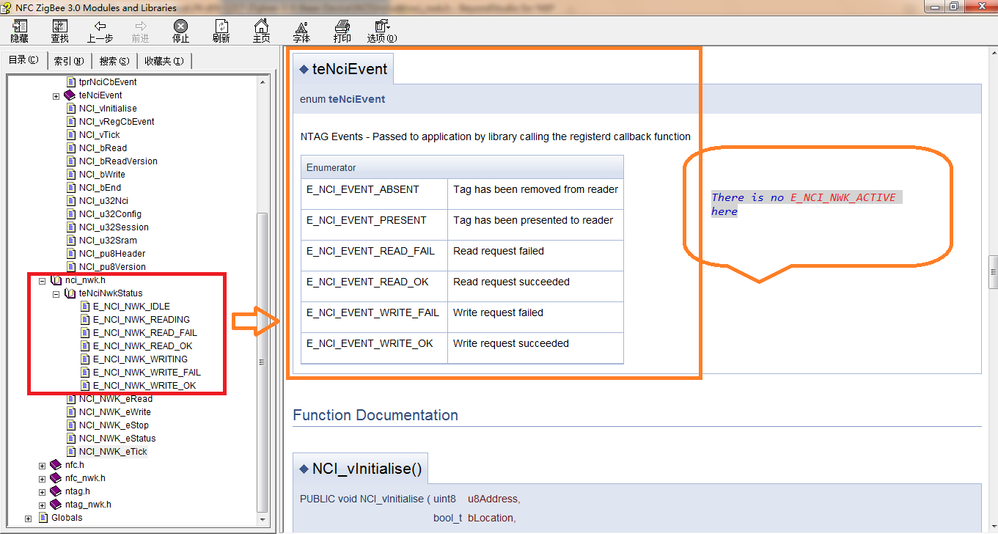This screenshot has height=534, width=998.
Task: Select teNciEvent book in contents tree
Action: click(x=101, y=95)
